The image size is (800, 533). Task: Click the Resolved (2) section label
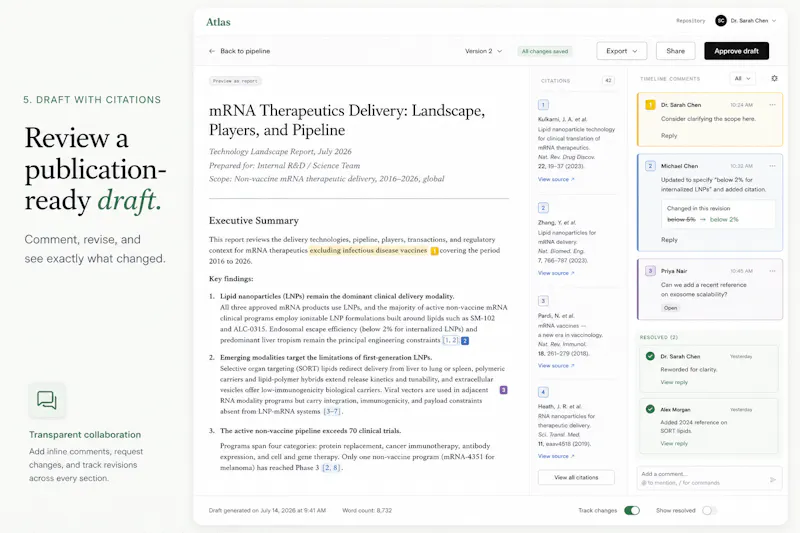(x=658, y=337)
